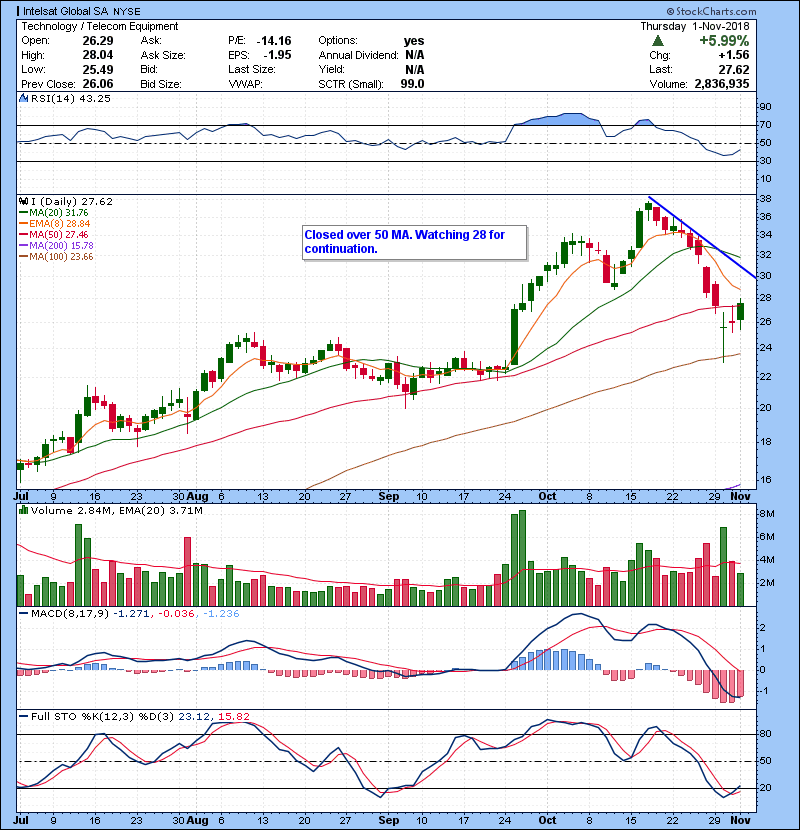
Task: Click the Aug label on the price chart axis
Action: pyautogui.click(x=197, y=497)
